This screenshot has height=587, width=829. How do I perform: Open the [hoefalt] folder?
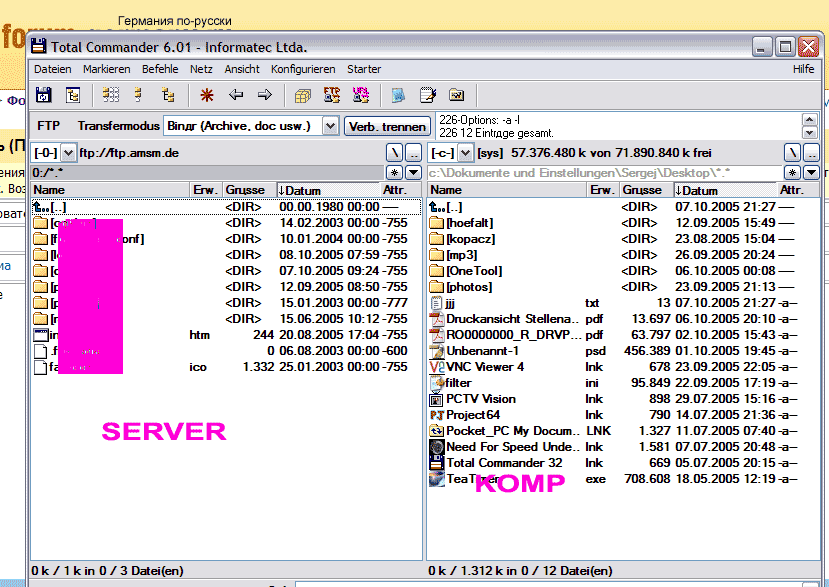pos(613,223)
